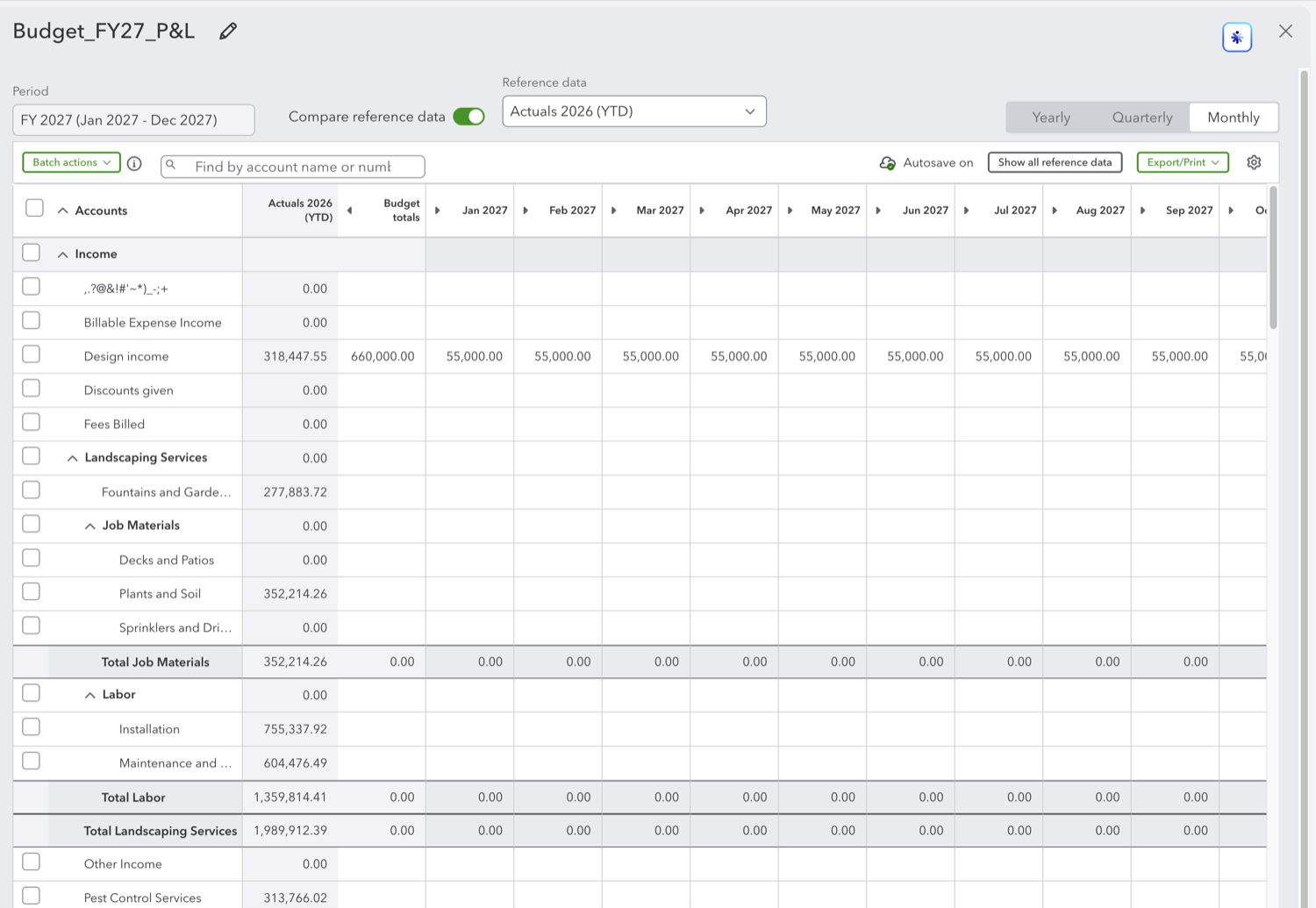1316x908 pixels.
Task: Open the AI assistant sparkle icon
Action: (x=1237, y=37)
